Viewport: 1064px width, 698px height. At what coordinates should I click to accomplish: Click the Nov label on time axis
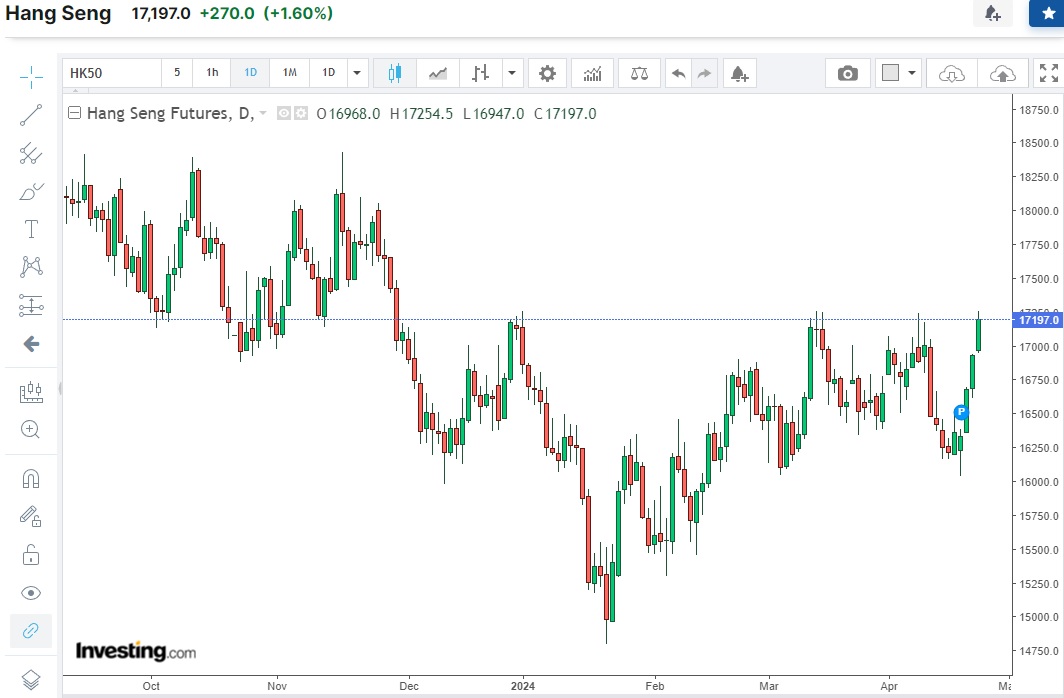277,686
